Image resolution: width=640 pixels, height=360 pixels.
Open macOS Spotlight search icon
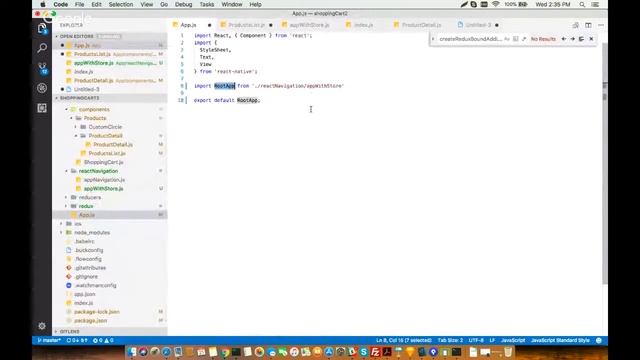click(x=582, y=4)
